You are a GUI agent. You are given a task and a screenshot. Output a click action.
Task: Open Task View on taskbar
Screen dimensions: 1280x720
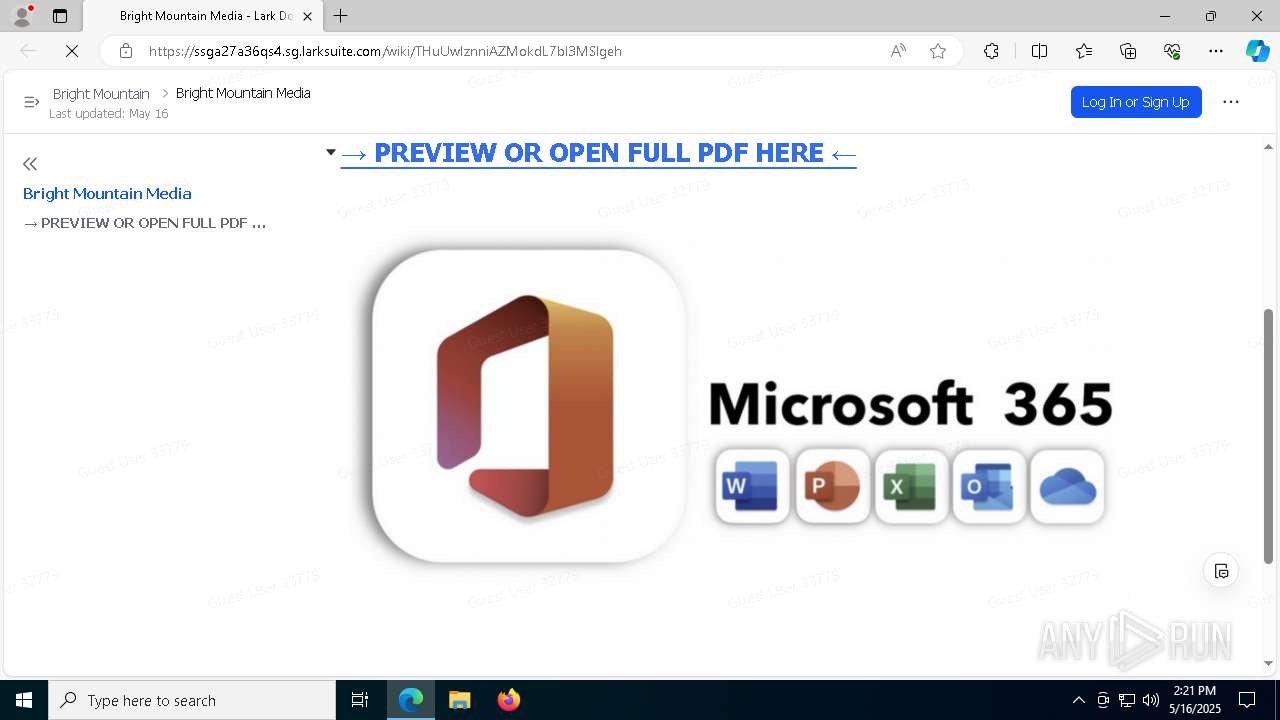(x=360, y=700)
